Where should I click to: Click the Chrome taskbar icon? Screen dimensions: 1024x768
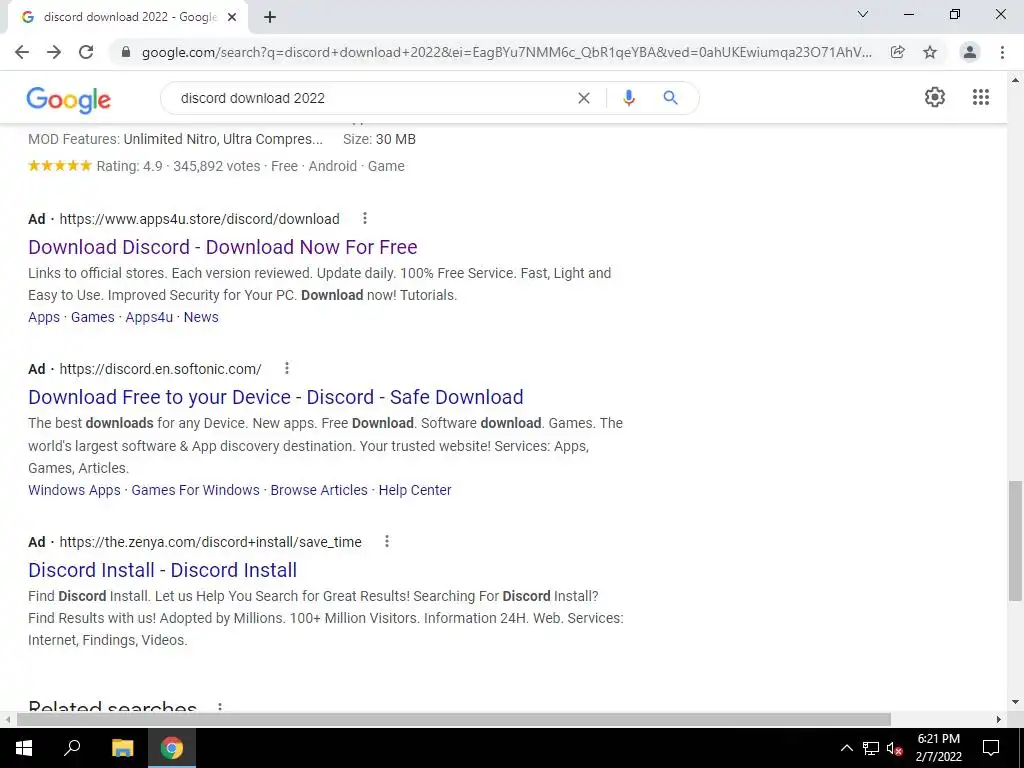pos(172,748)
